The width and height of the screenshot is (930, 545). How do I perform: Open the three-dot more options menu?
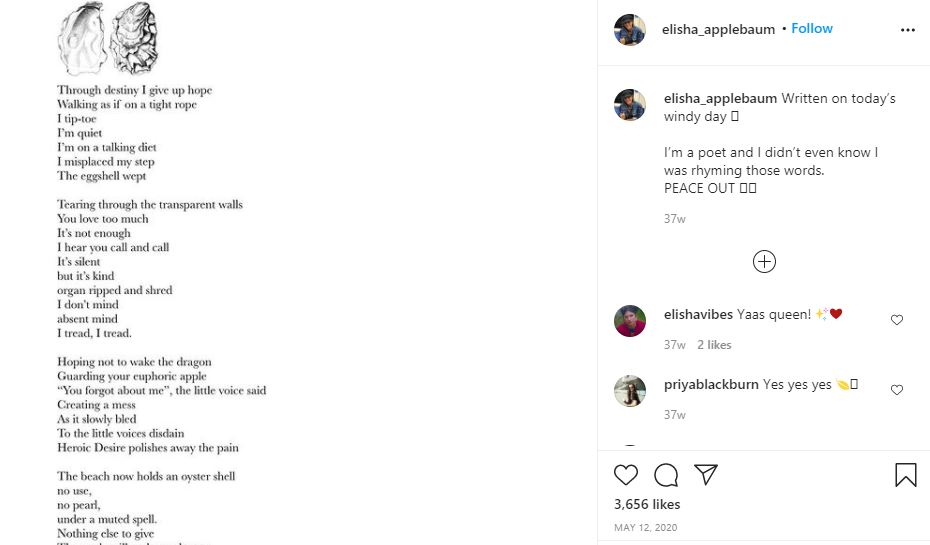pyautogui.click(x=907, y=30)
